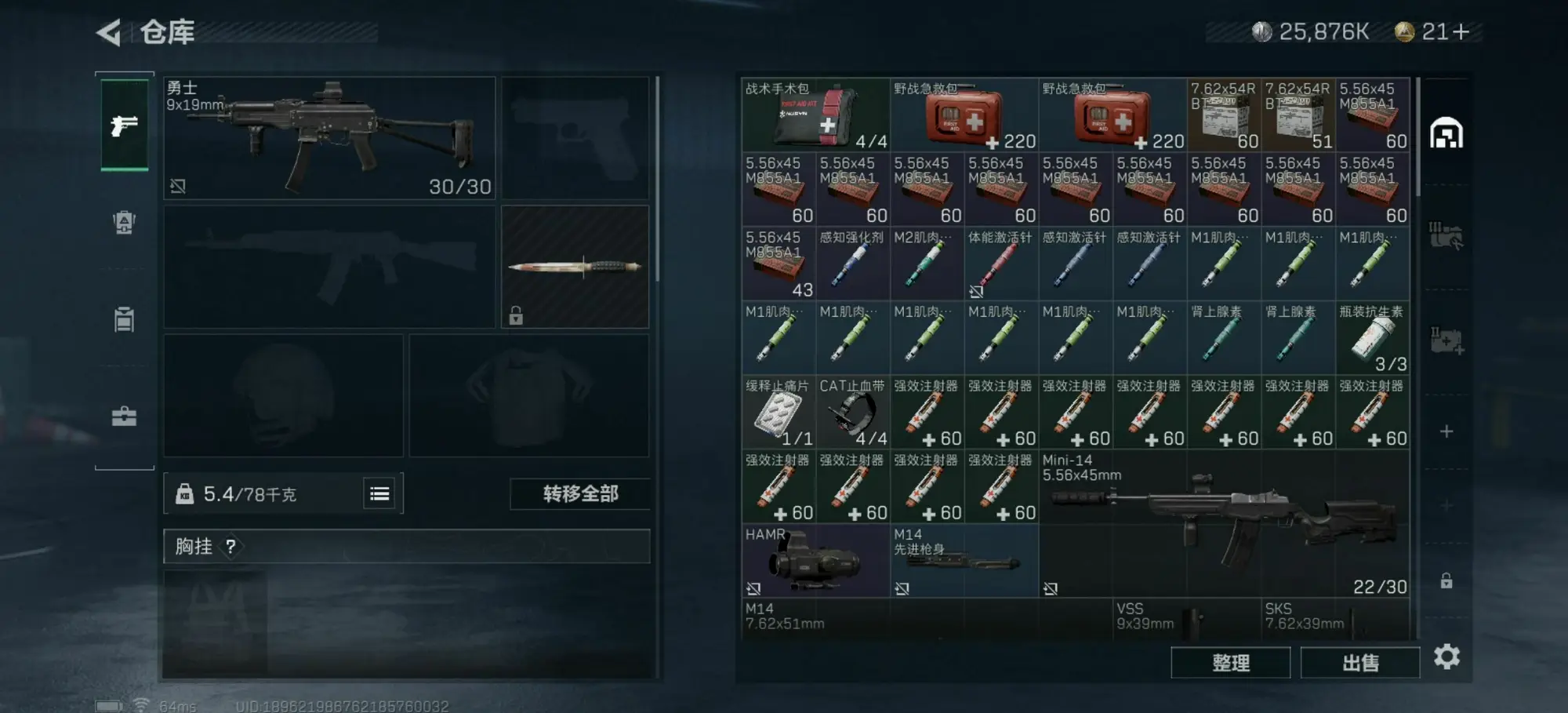Select the main stash home icon

coord(1446,133)
